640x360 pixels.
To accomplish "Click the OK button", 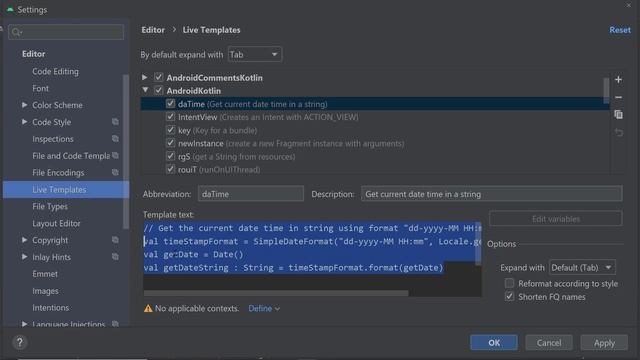I will click(x=494, y=342).
